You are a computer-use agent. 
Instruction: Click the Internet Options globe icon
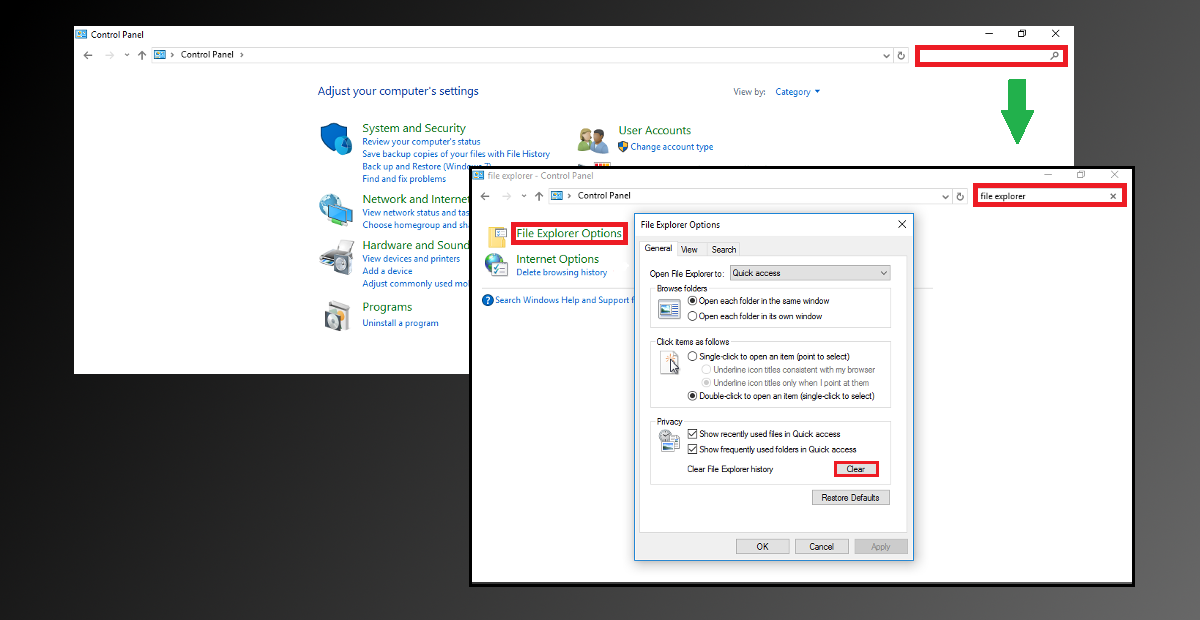497,264
